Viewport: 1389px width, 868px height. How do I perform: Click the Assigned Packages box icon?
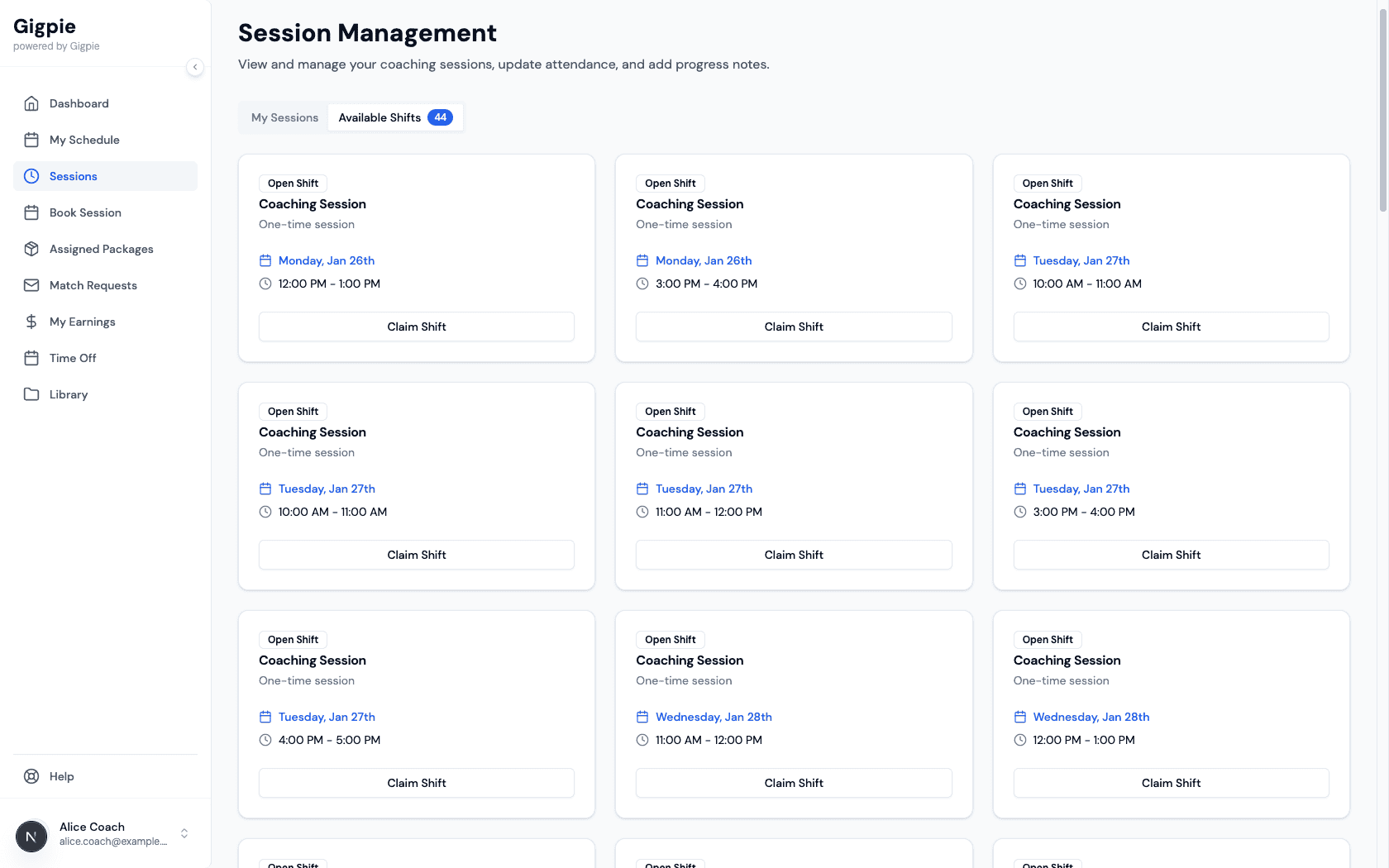31,249
